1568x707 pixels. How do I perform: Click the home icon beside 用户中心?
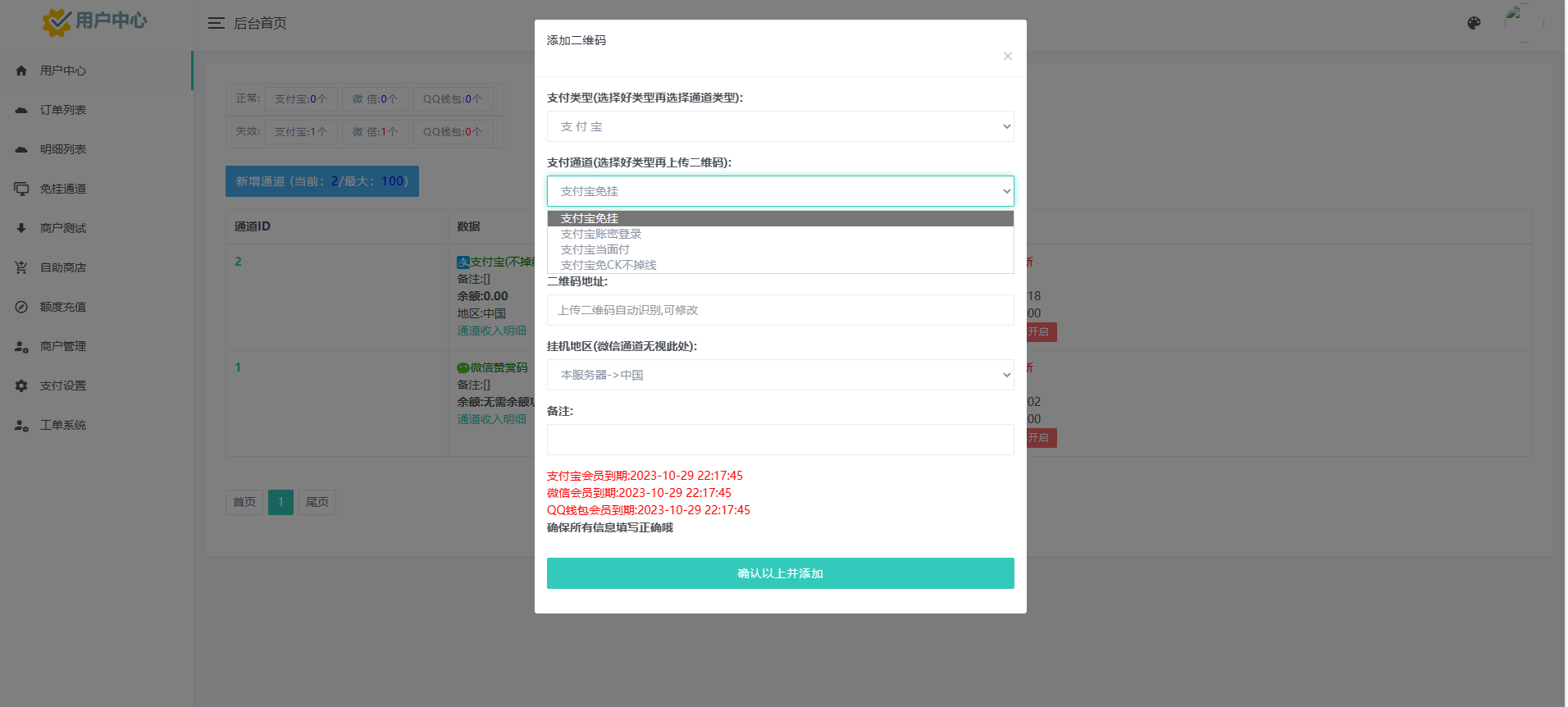(21, 71)
